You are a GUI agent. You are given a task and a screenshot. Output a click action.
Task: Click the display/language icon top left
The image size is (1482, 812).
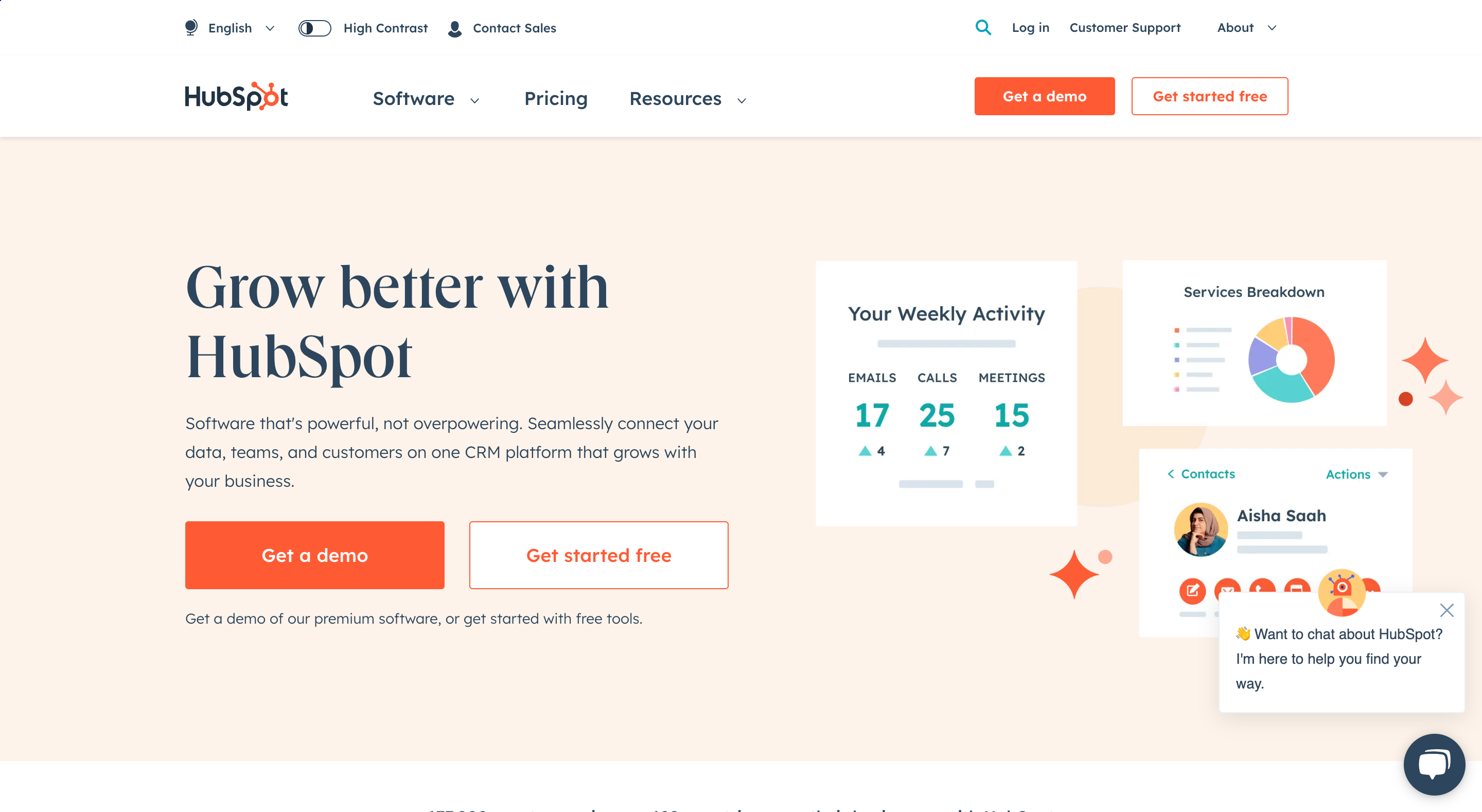(x=190, y=27)
